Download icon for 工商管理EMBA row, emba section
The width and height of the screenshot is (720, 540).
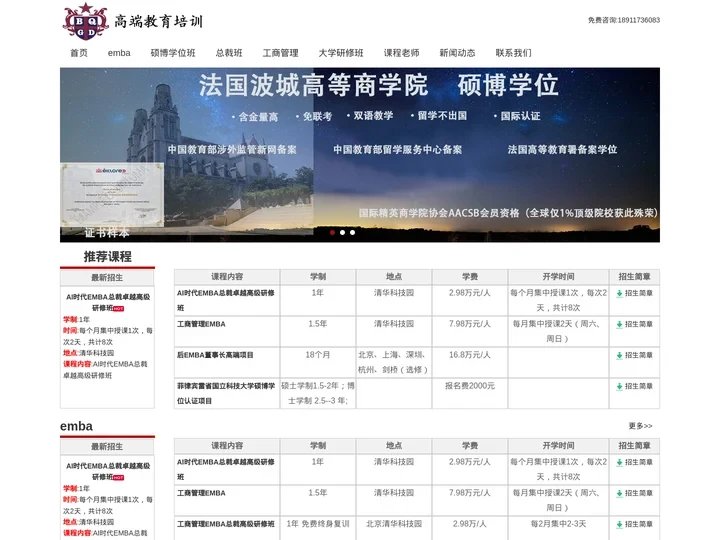[x=619, y=494]
